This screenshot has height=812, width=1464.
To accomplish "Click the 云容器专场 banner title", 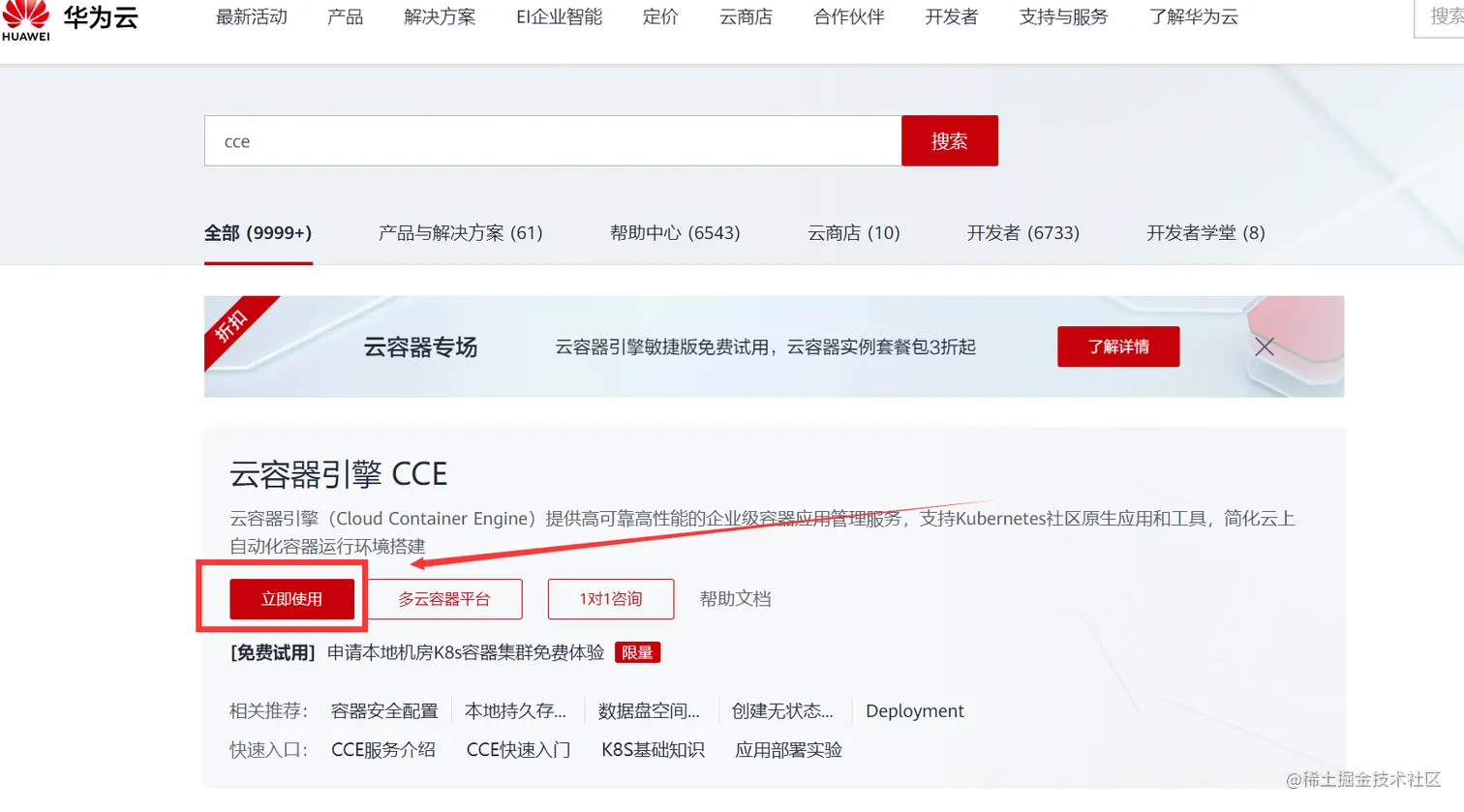I will pyautogui.click(x=420, y=347).
